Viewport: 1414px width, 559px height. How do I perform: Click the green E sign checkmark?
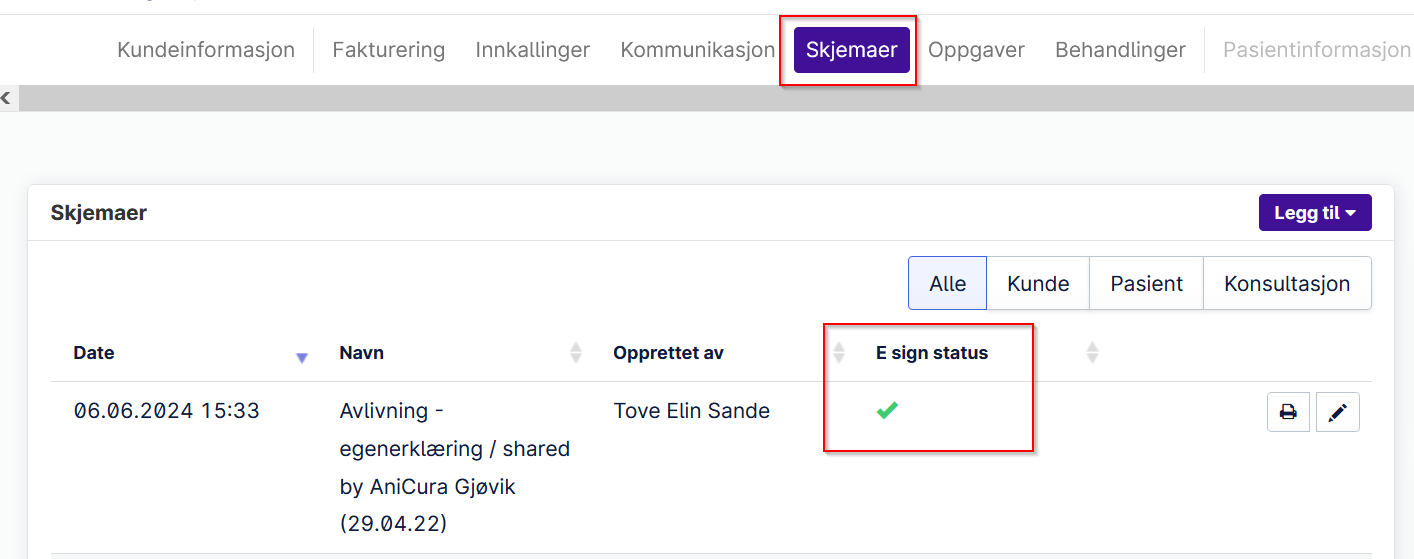pos(886,410)
